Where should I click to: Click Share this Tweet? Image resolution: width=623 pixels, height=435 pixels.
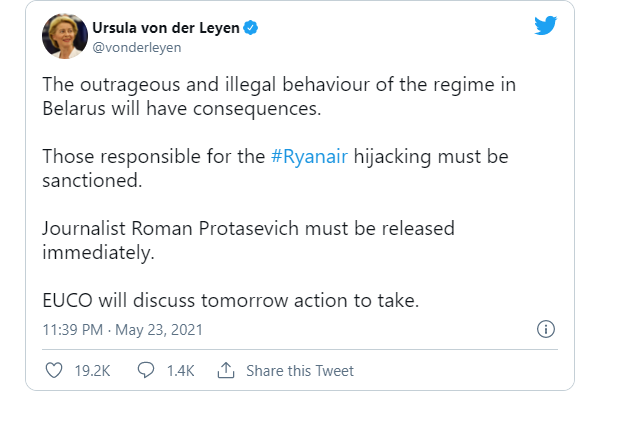pyautogui.click(x=299, y=371)
